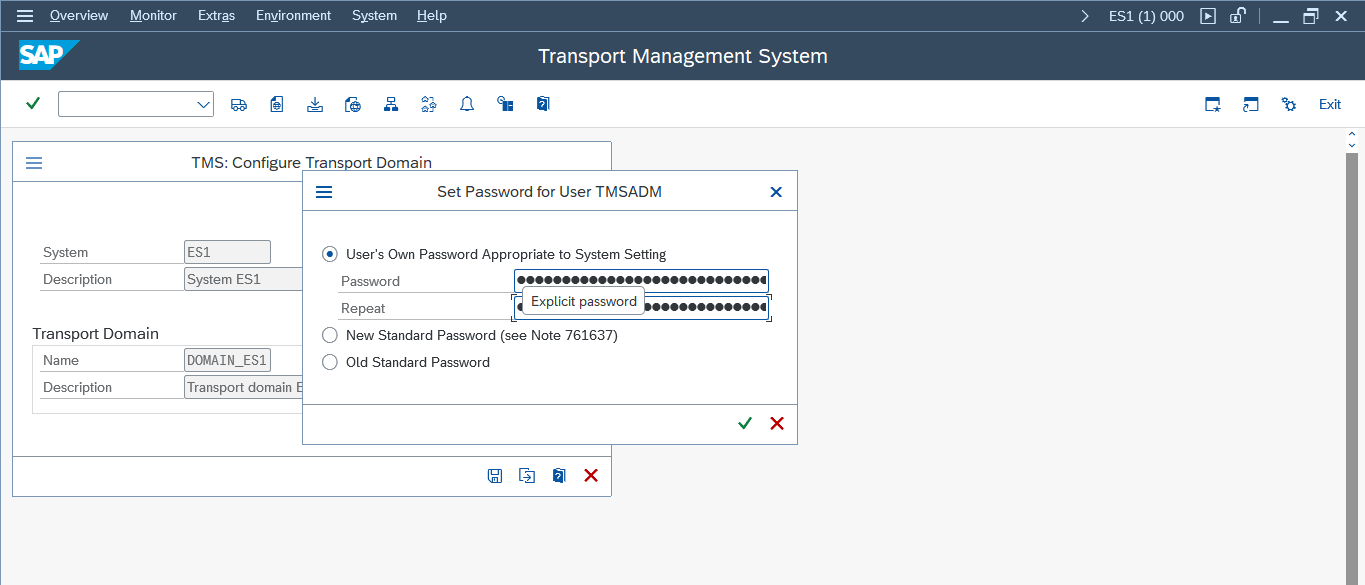The height and width of the screenshot is (585, 1365).
Task: Click the key-and-table toolbar icon
Action: (505, 104)
